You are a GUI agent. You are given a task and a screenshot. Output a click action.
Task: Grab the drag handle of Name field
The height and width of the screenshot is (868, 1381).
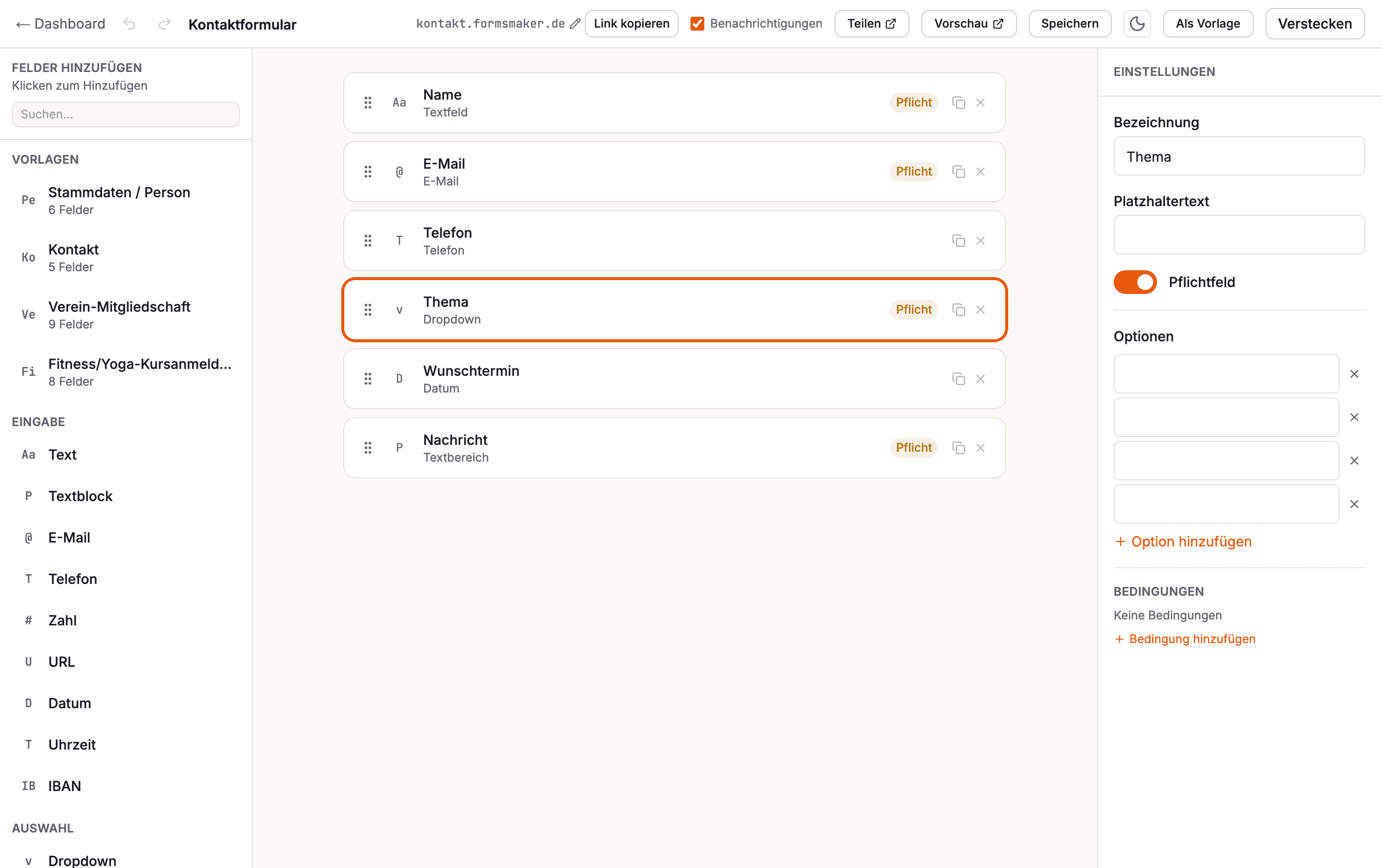pyautogui.click(x=367, y=103)
